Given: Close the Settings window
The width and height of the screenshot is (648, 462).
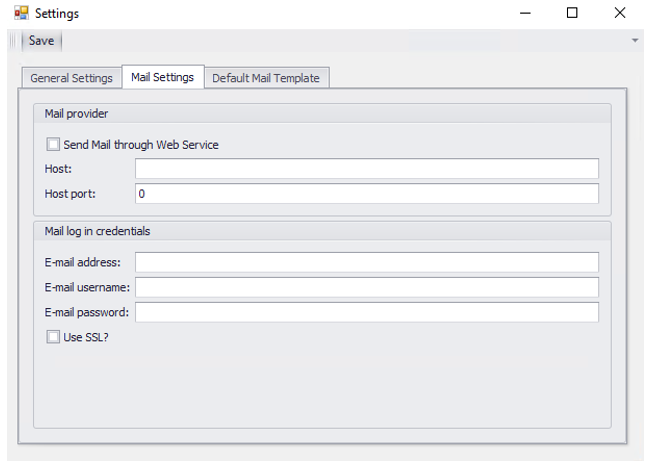Looking at the screenshot, I should click(x=620, y=14).
